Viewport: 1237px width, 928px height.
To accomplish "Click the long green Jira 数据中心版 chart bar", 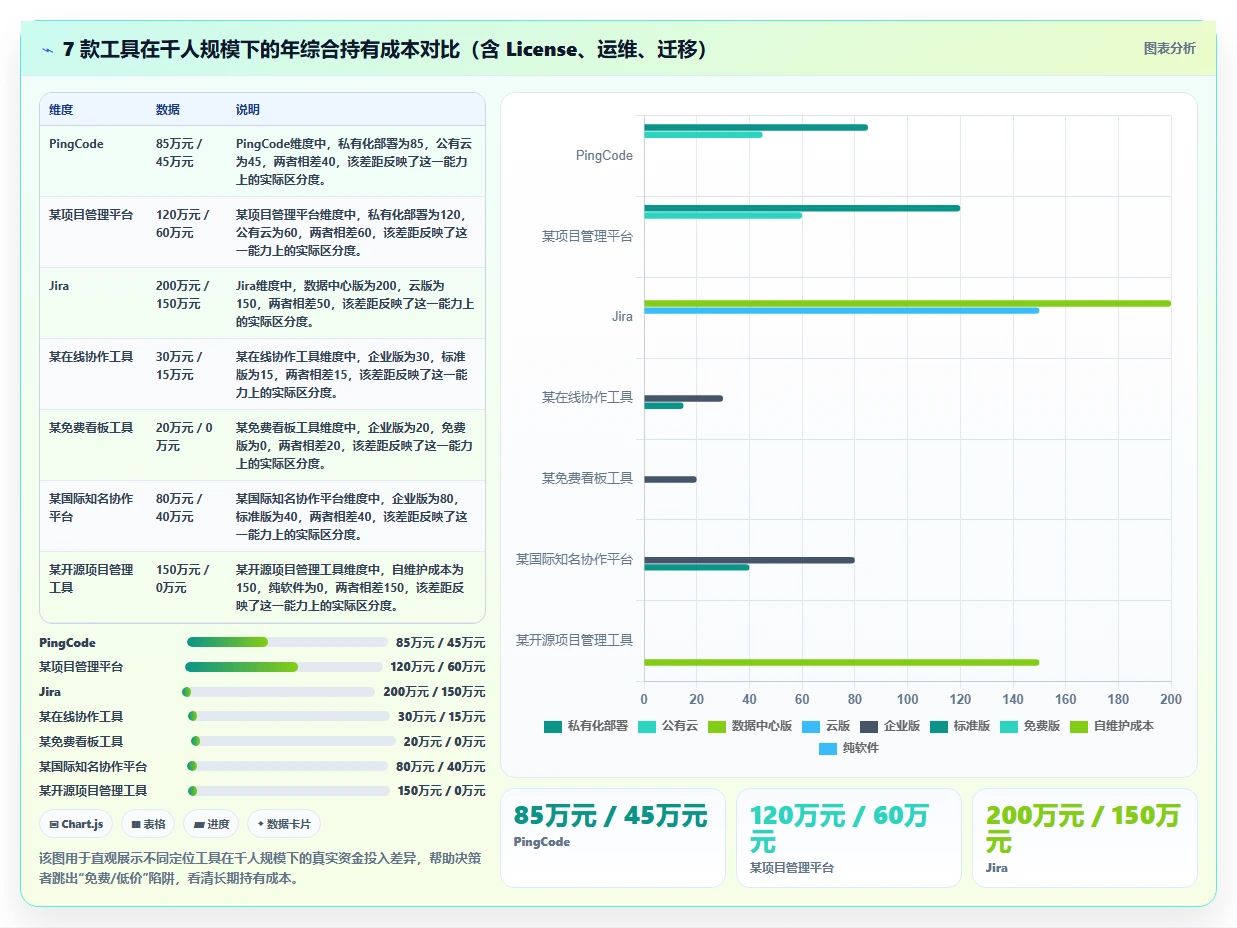I will point(907,303).
